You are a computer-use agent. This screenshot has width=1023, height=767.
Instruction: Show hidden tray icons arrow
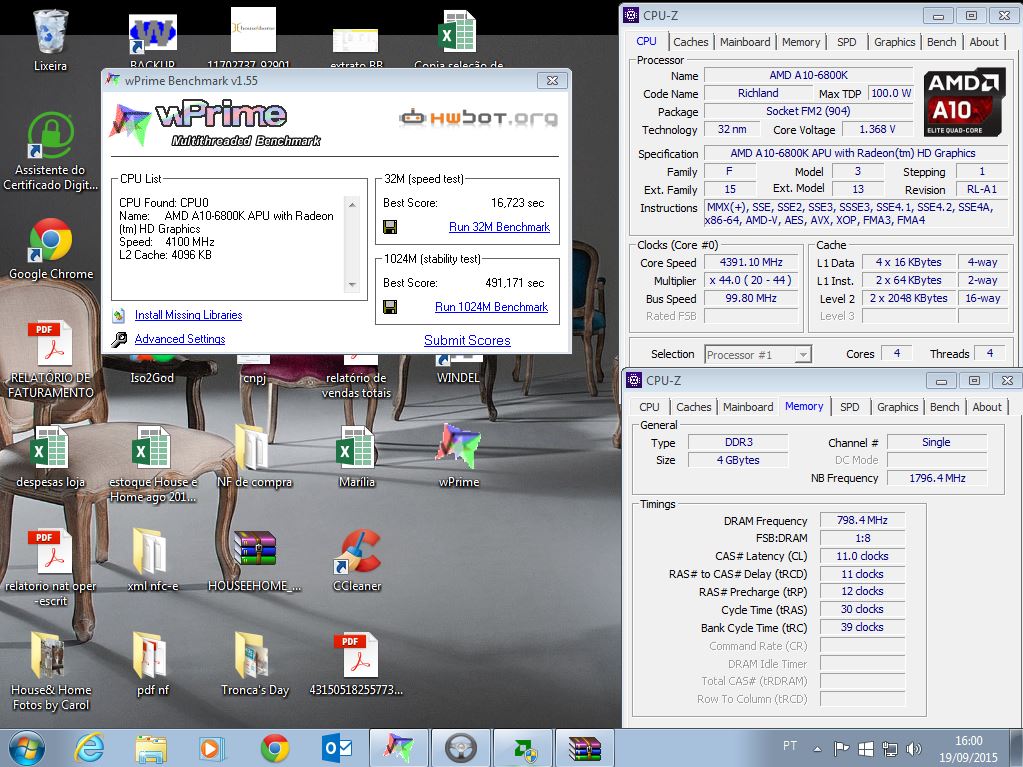pos(817,749)
